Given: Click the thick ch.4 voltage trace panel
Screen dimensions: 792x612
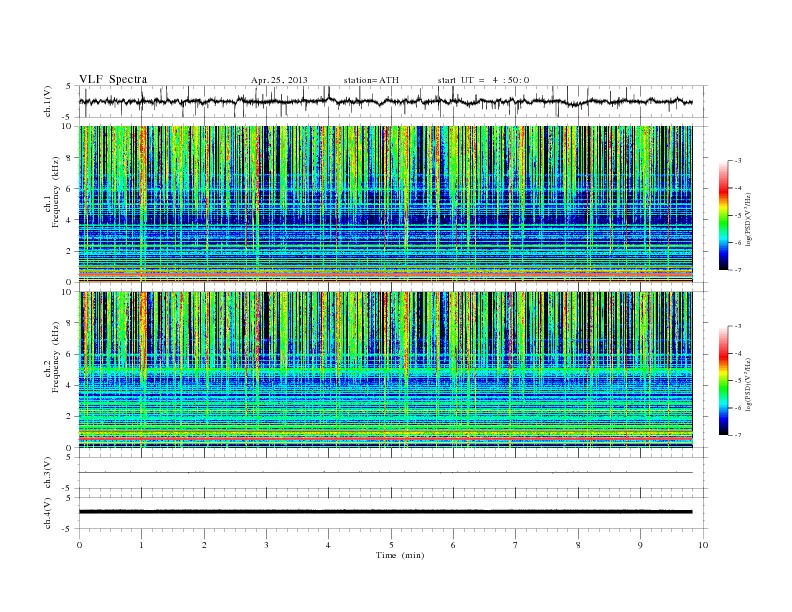Looking at the screenshot, I should (393, 513).
